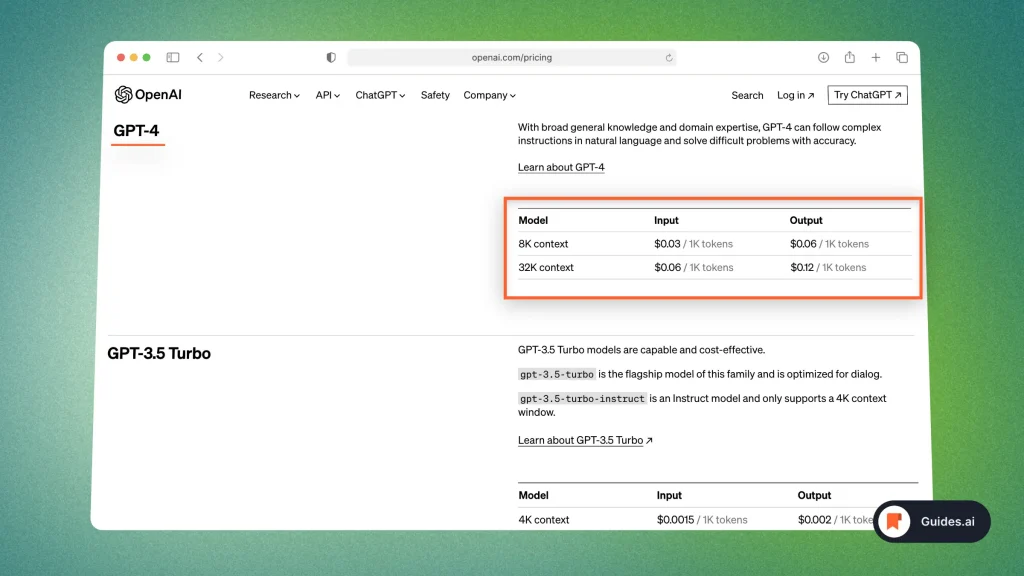Select the $0.03 input price for 8K context

coord(667,244)
